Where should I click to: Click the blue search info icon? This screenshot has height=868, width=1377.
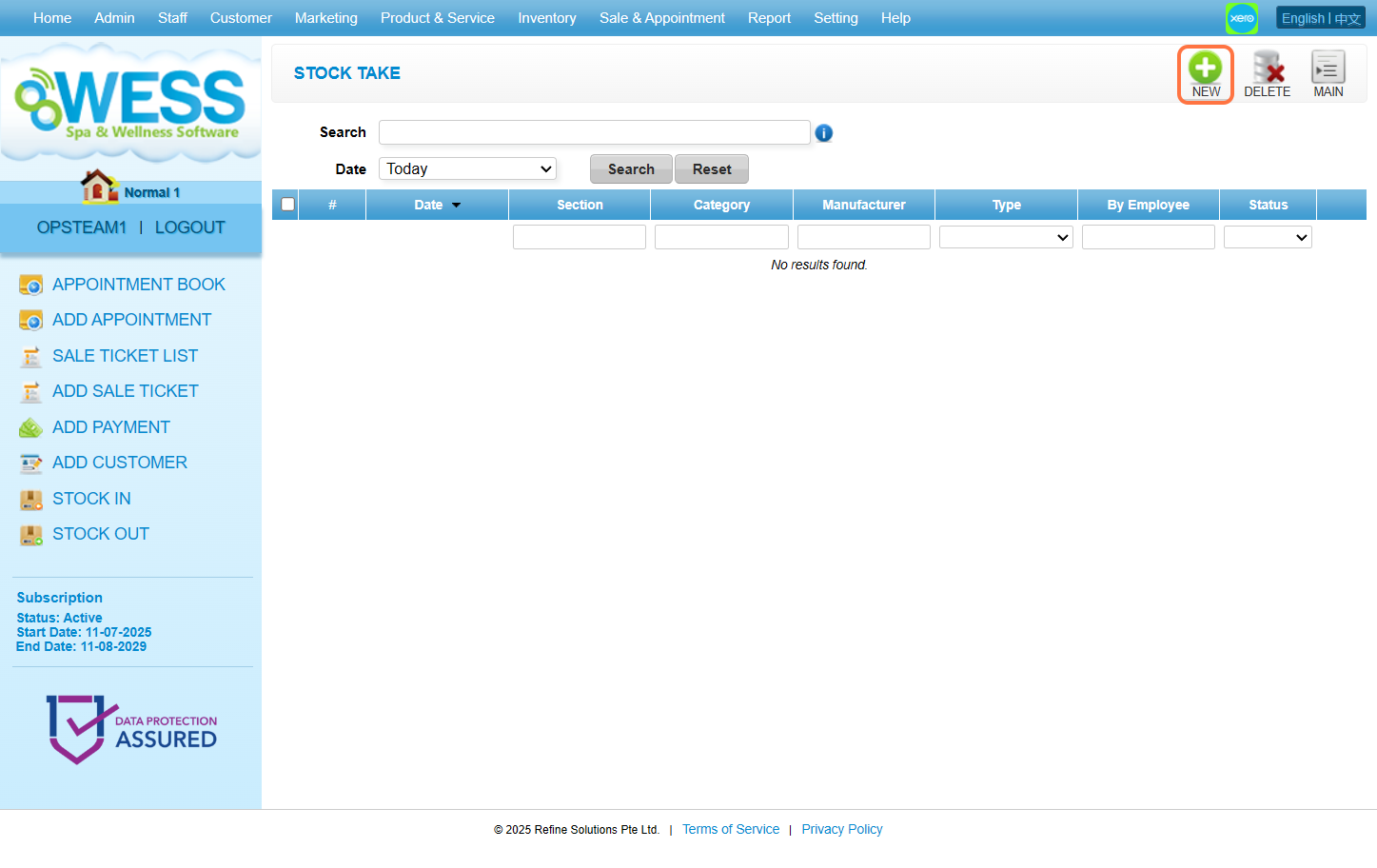[x=824, y=133]
